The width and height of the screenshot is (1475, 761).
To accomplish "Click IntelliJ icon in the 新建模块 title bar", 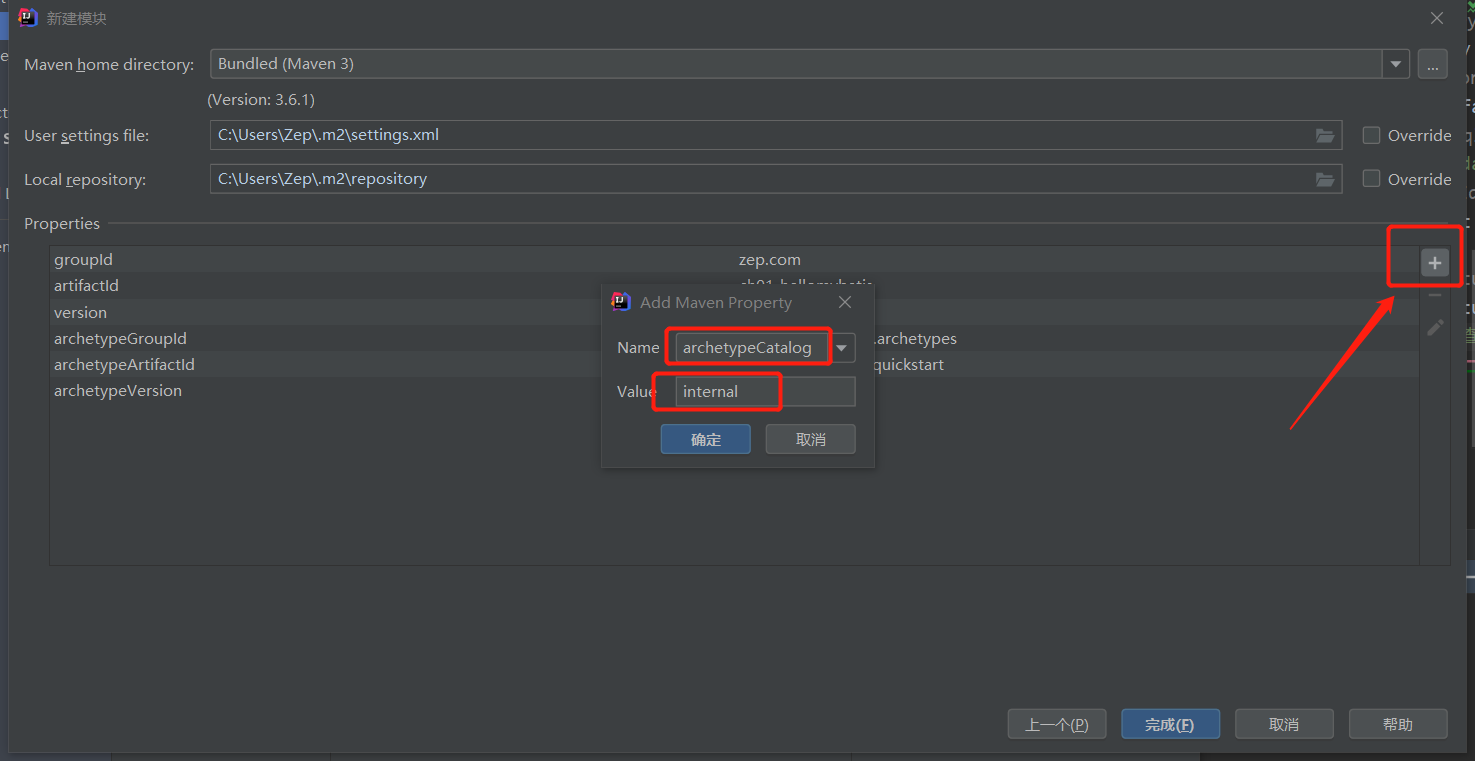I will [28, 17].
